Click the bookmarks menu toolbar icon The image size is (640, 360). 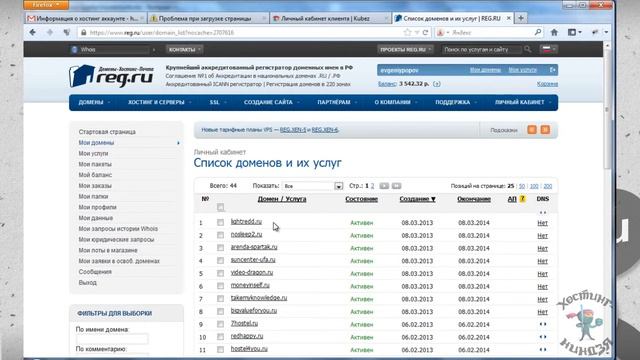[x=574, y=32]
